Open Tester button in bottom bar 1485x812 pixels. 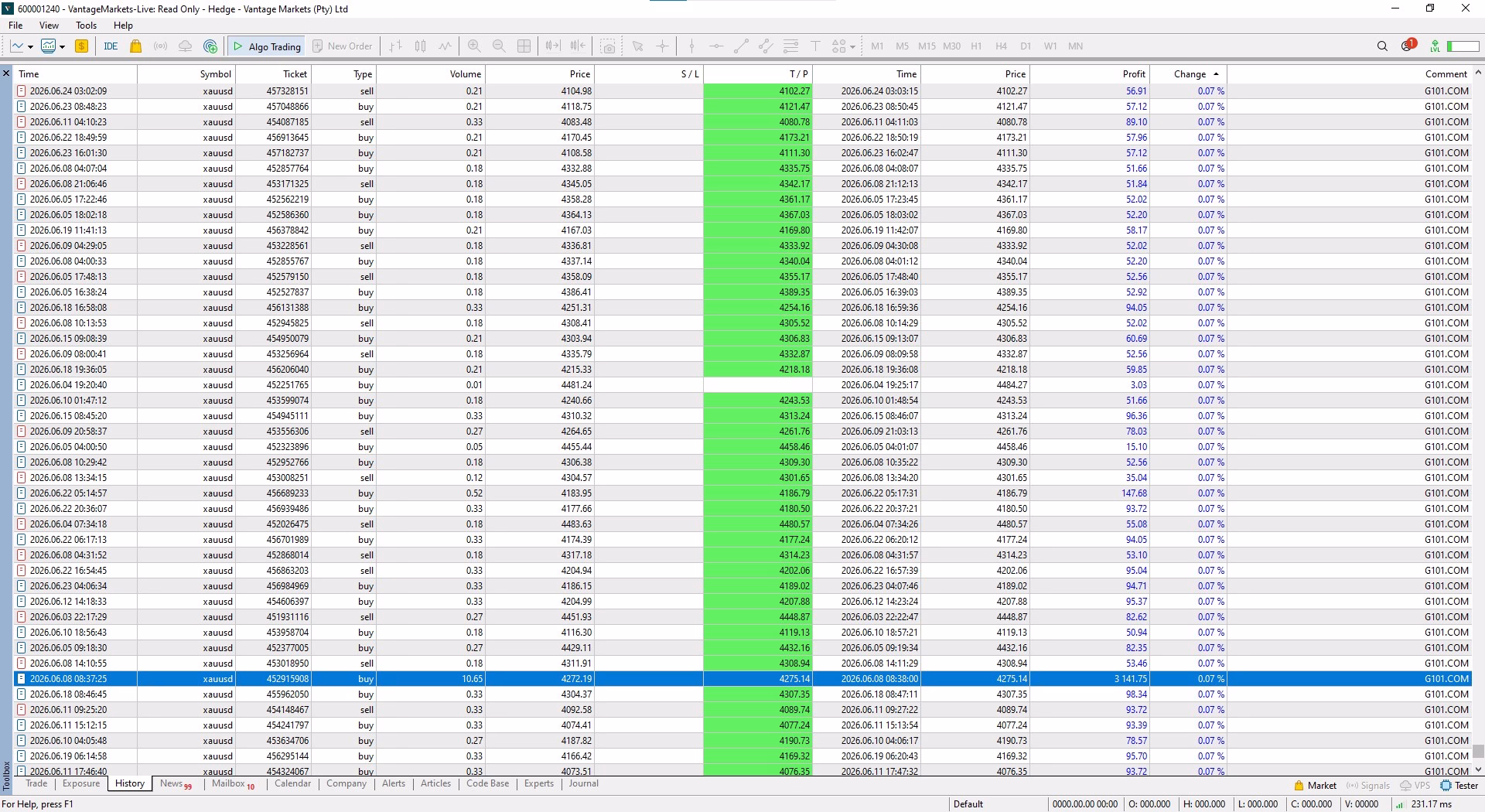pos(1459,785)
